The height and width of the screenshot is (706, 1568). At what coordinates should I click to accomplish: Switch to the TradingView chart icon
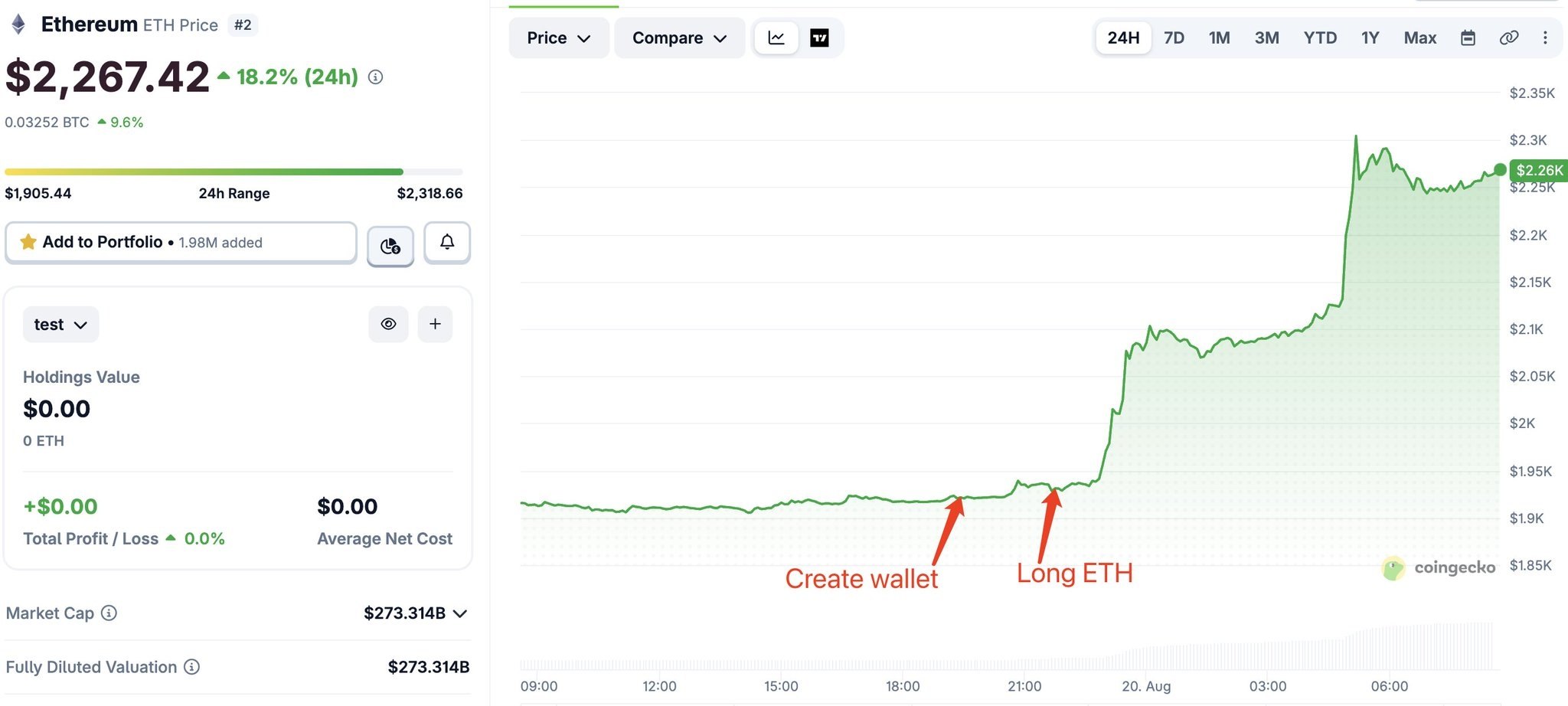(819, 38)
